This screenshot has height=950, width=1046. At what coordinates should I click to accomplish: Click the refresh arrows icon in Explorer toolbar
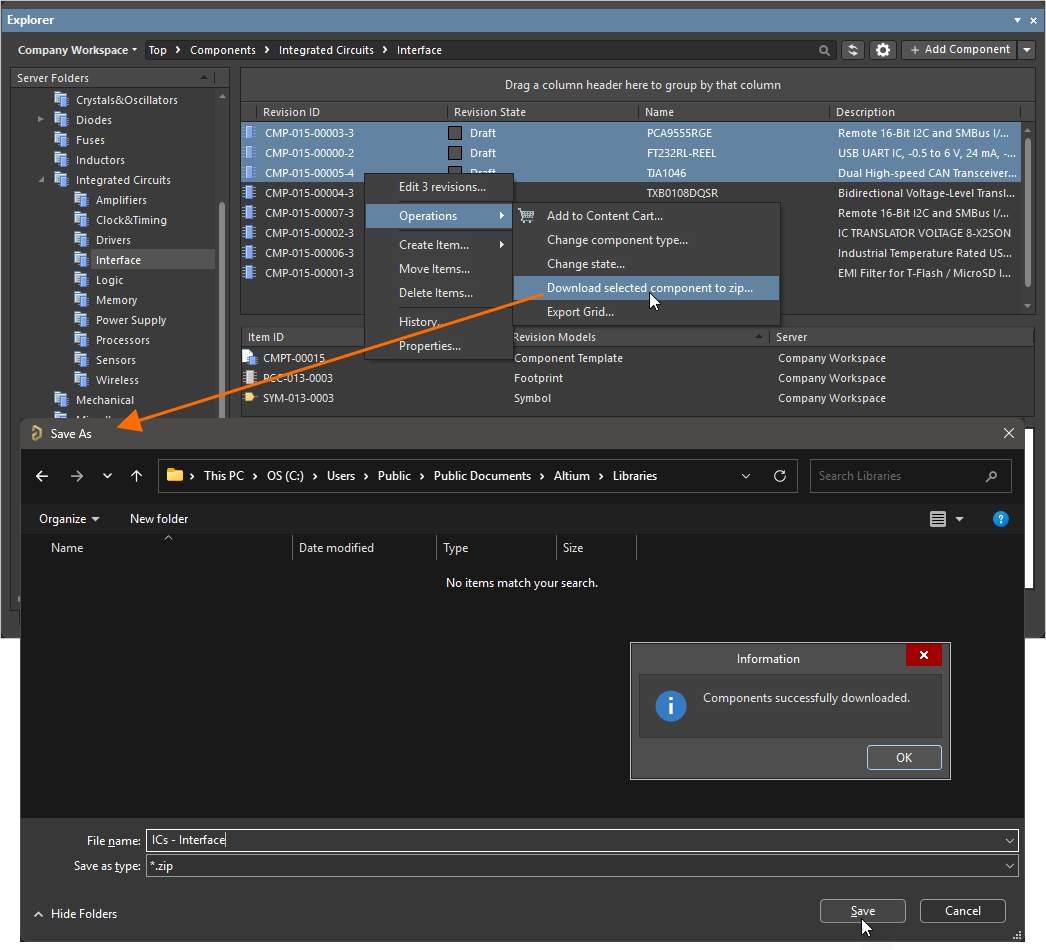click(853, 50)
